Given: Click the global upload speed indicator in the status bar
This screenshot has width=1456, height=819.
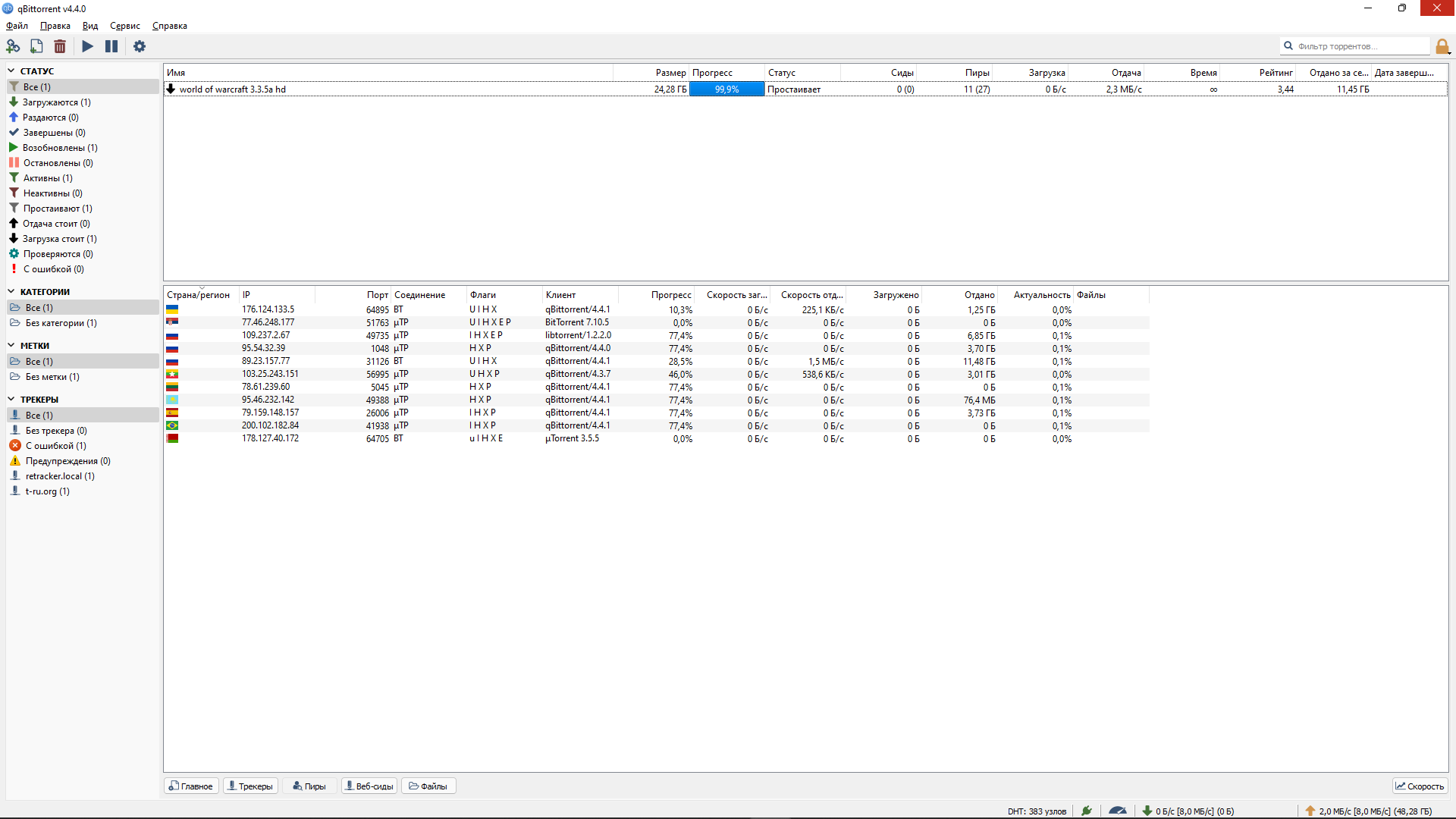Looking at the screenshot, I should coord(1368,811).
